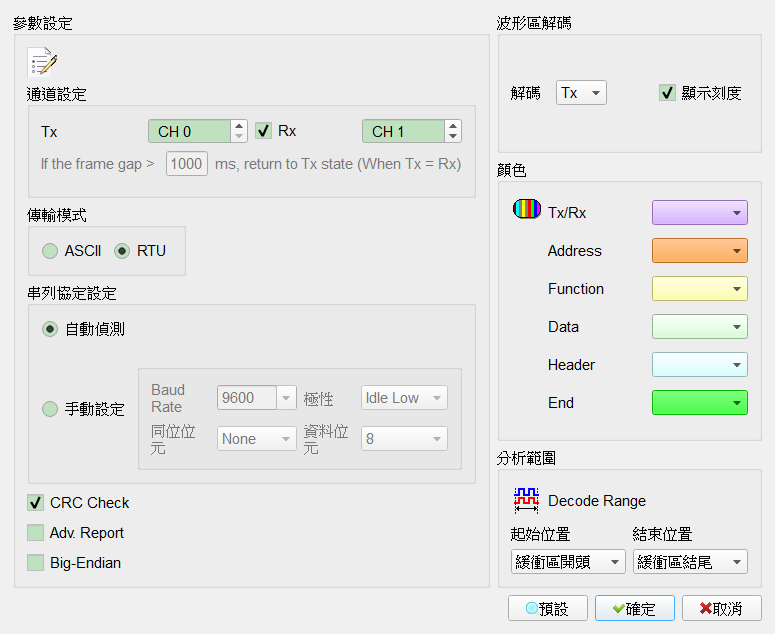Click the Decode Range label
The width and height of the screenshot is (775, 634).
(x=597, y=501)
